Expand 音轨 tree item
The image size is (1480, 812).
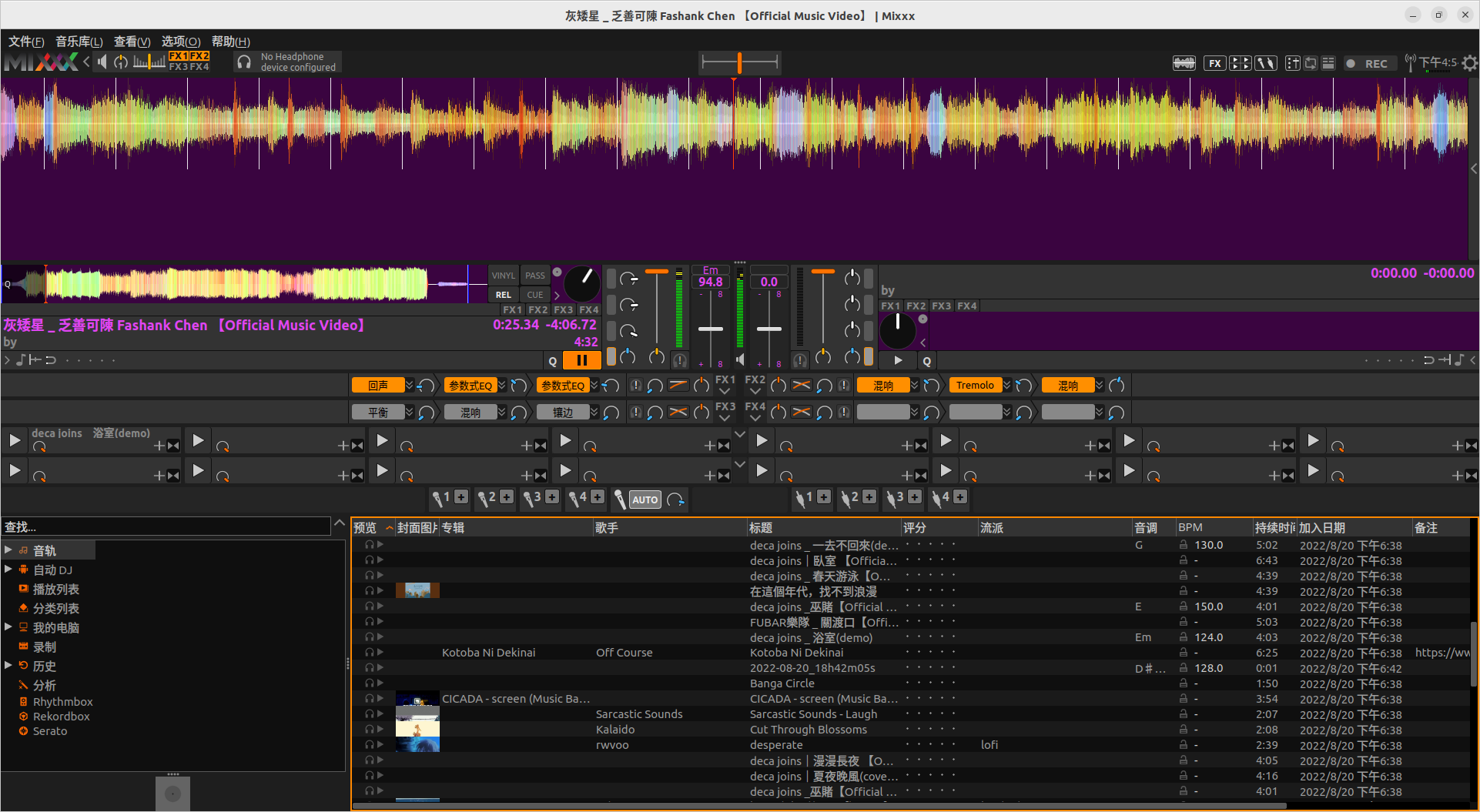pos(8,550)
